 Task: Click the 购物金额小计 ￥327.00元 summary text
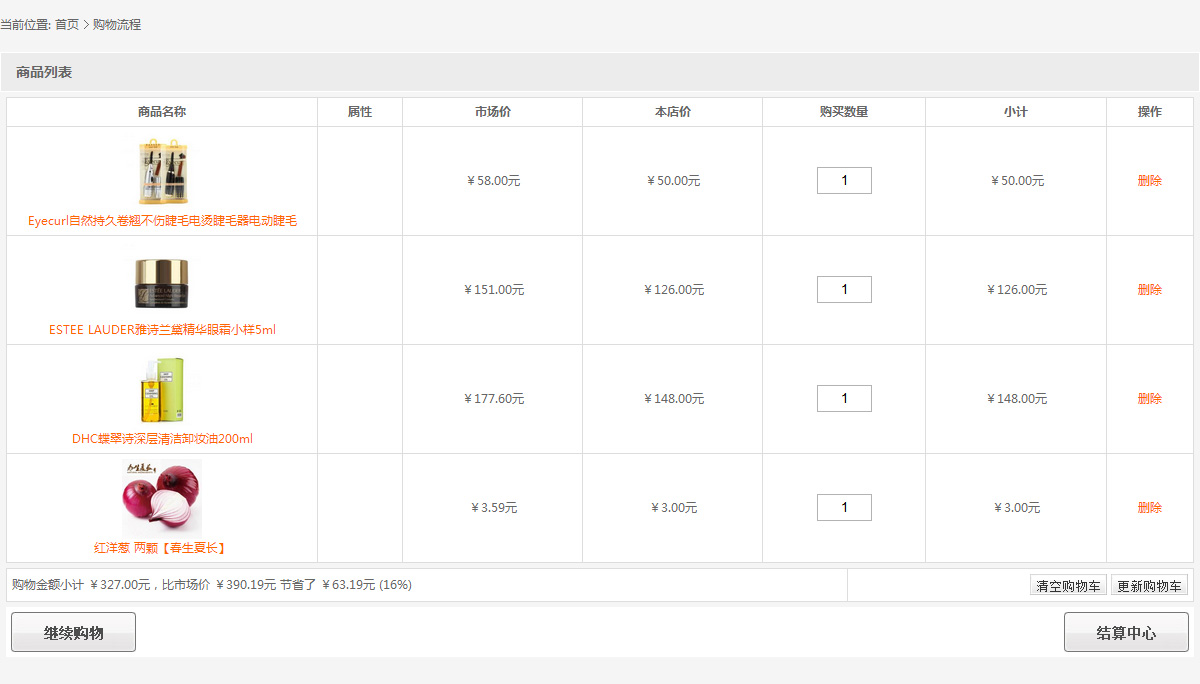point(81,585)
